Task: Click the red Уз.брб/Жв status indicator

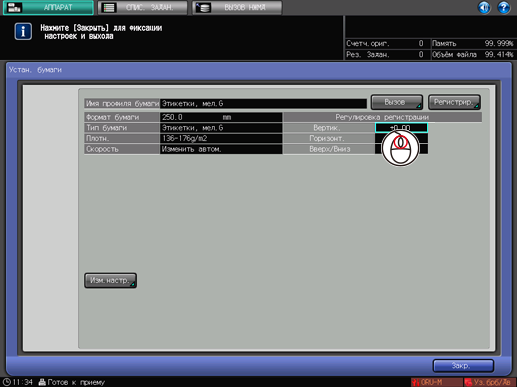Action: click(x=490, y=382)
